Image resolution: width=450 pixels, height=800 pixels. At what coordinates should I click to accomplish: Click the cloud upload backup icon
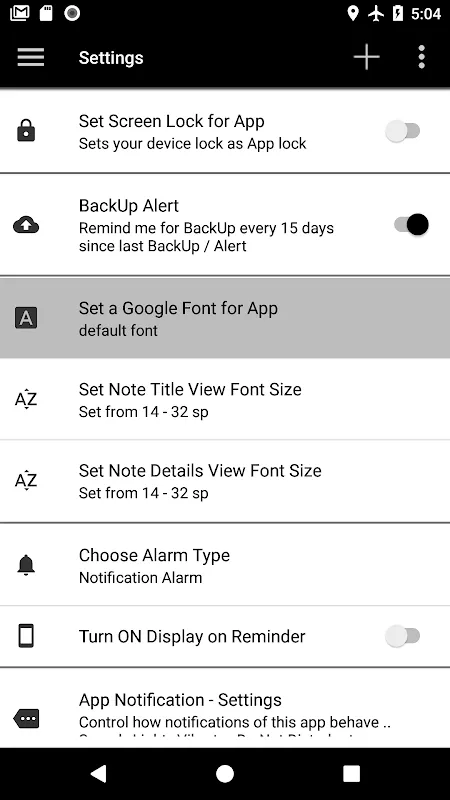[26, 225]
